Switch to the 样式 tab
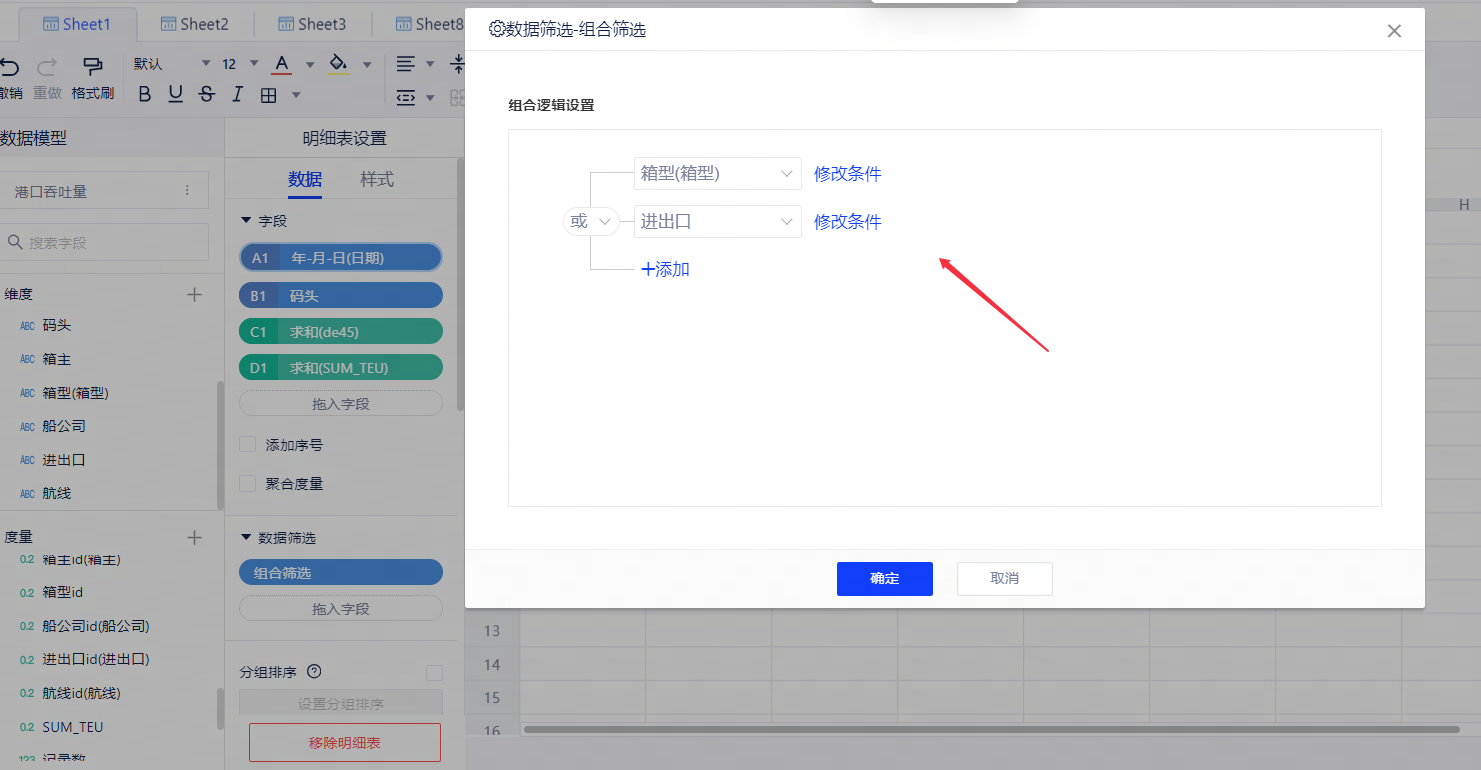Image resolution: width=1481 pixels, height=770 pixels. click(x=377, y=179)
